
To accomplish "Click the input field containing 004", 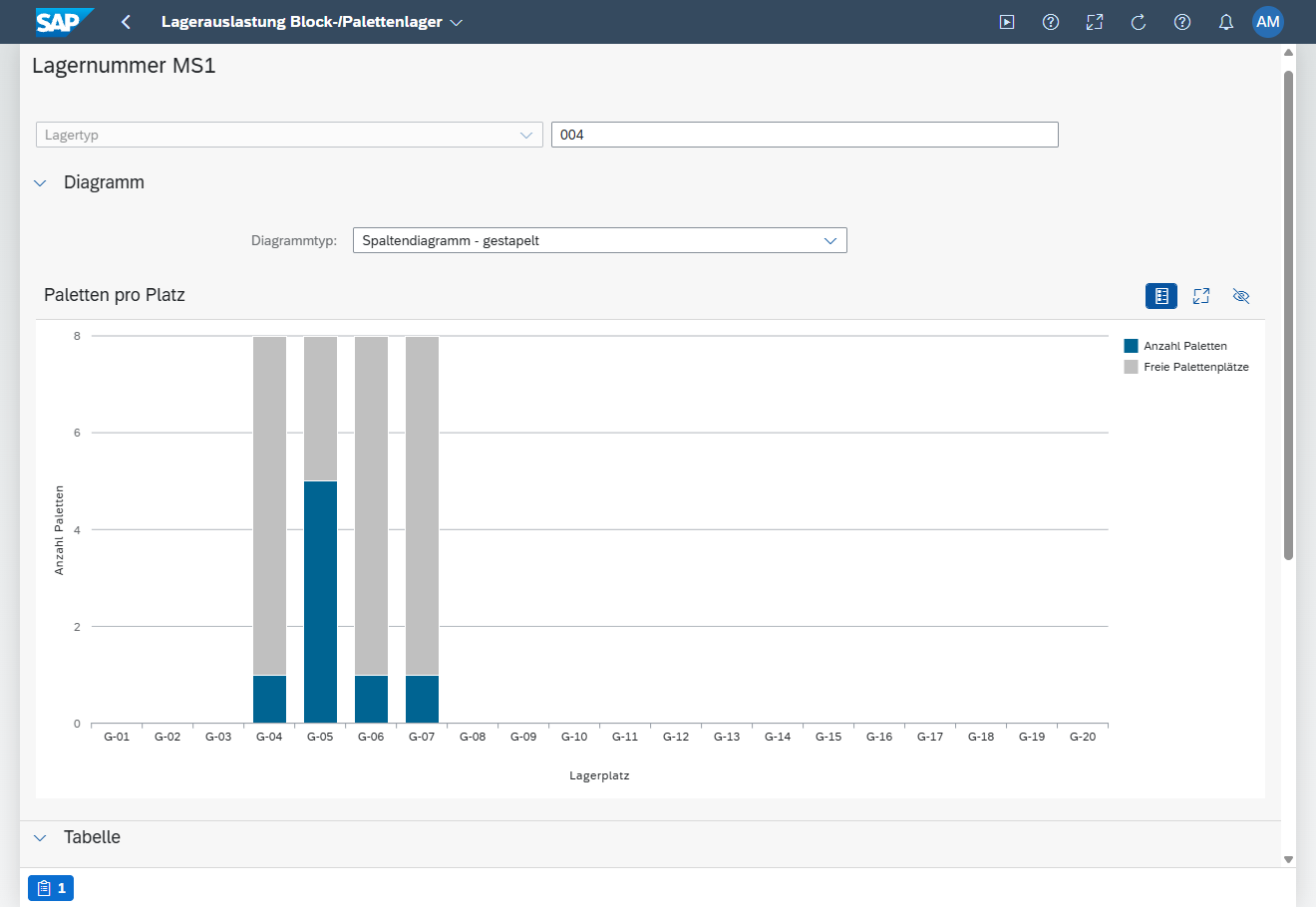I will (x=805, y=135).
